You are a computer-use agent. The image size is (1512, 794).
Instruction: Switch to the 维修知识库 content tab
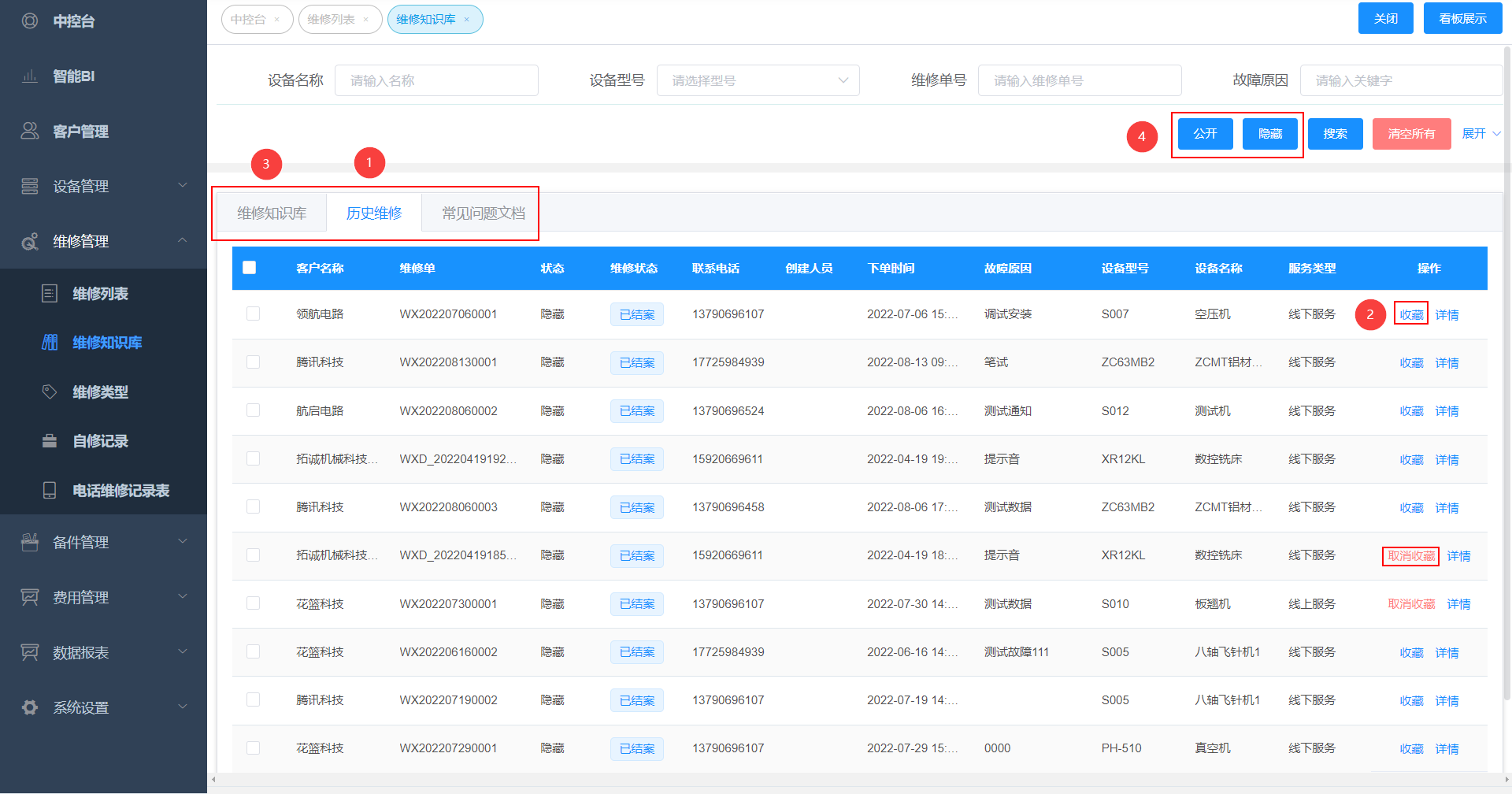click(272, 213)
